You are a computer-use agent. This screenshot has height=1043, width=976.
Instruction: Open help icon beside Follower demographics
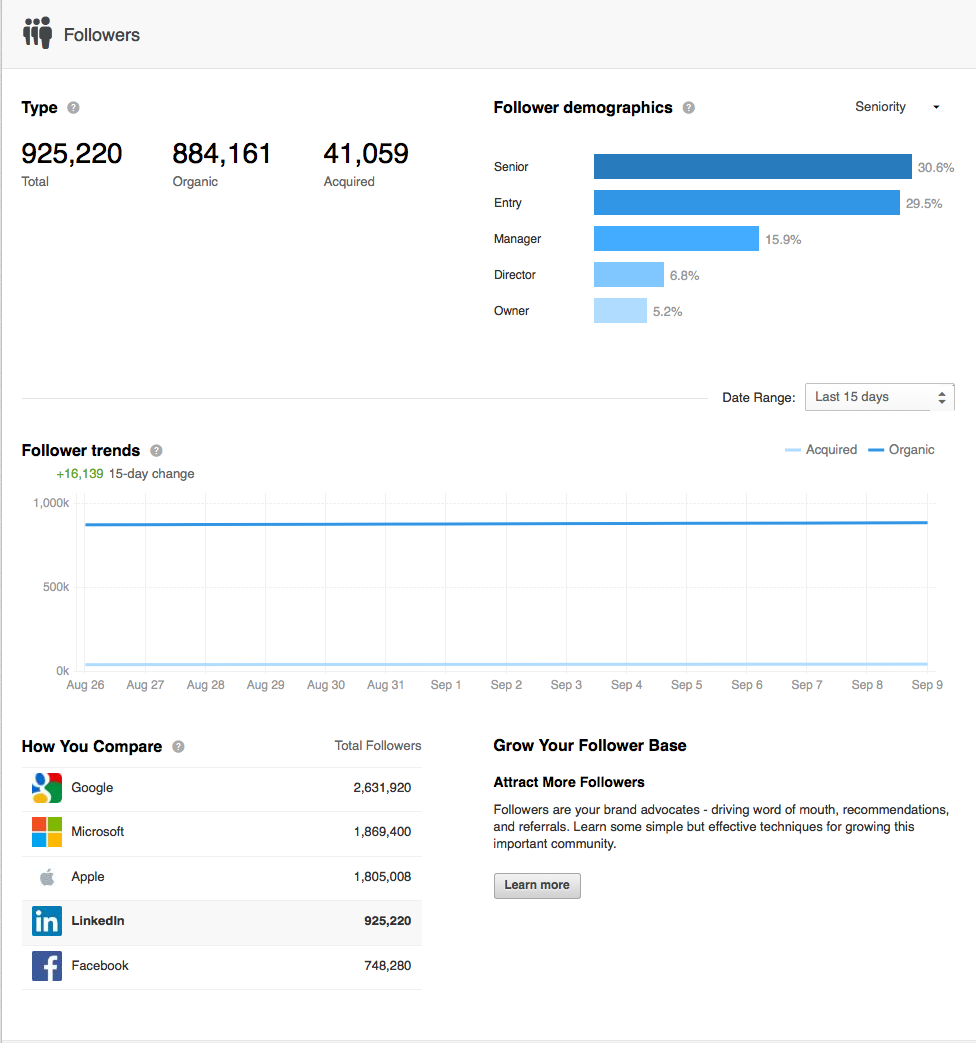(689, 108)
